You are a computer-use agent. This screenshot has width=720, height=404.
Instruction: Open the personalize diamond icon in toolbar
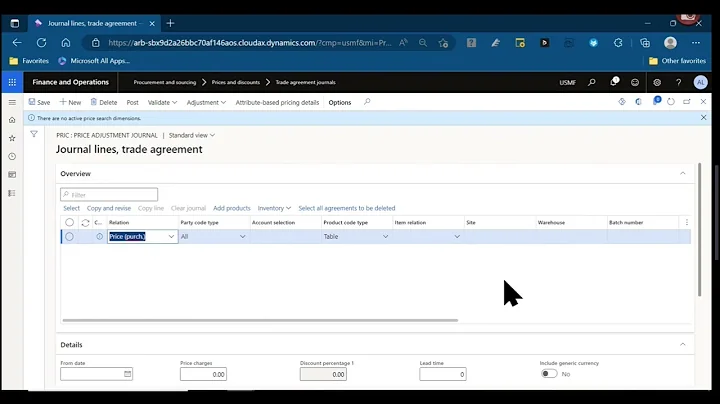(x=622, y=101)
